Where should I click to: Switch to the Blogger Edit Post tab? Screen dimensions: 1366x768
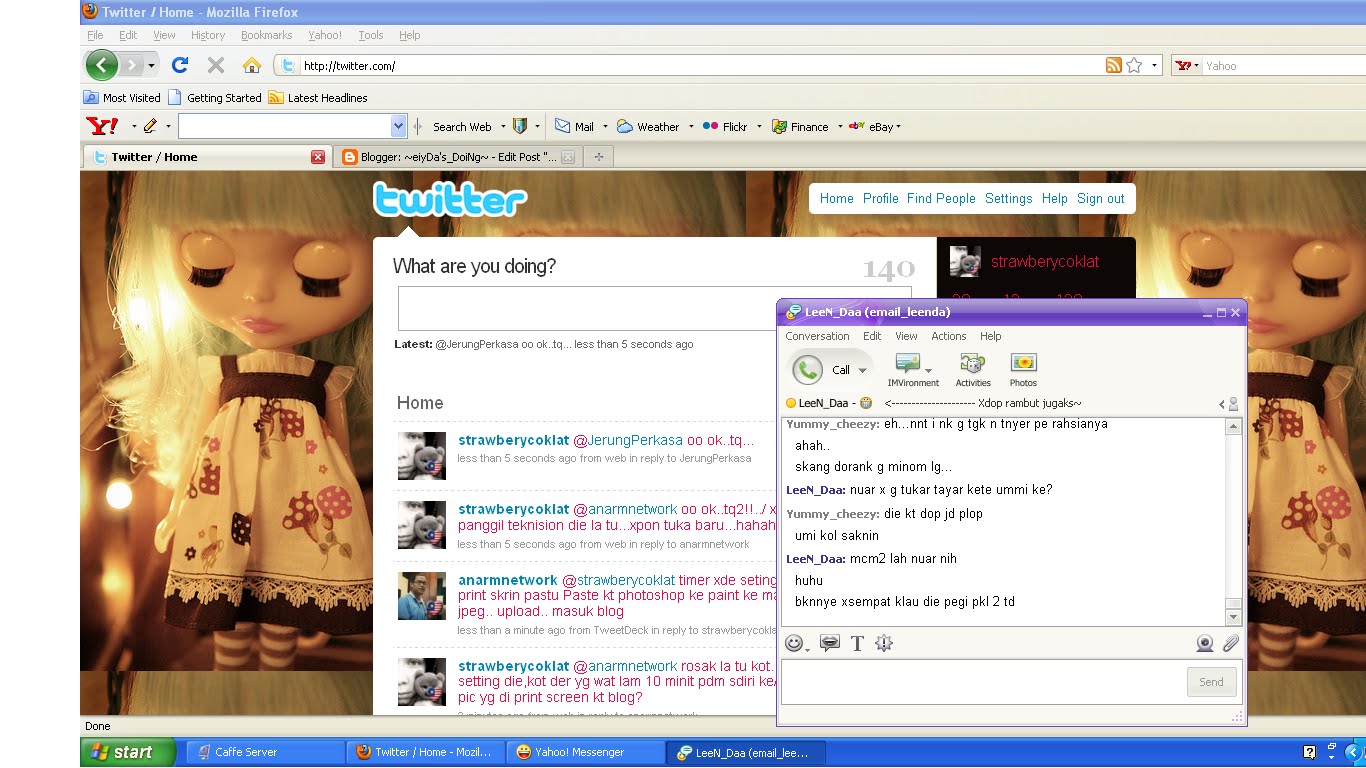(458, 157)
